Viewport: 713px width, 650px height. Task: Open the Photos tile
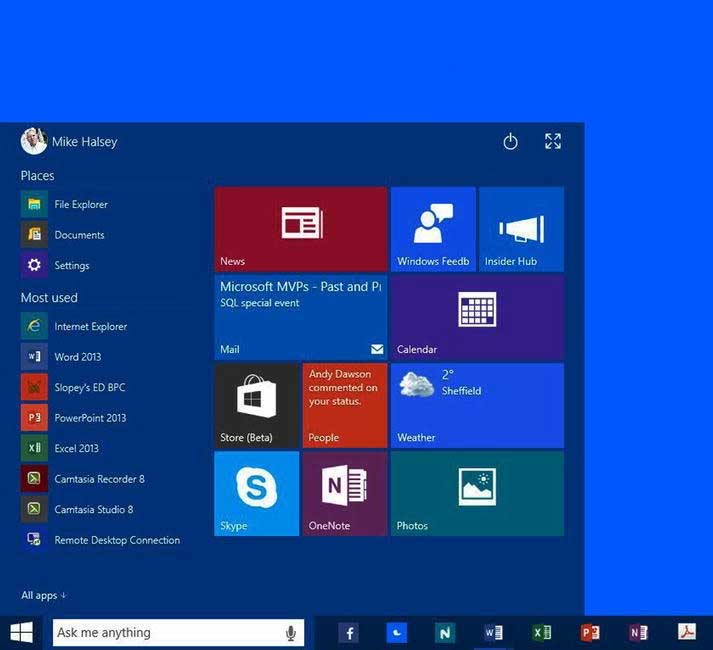(x=476, y=493)
